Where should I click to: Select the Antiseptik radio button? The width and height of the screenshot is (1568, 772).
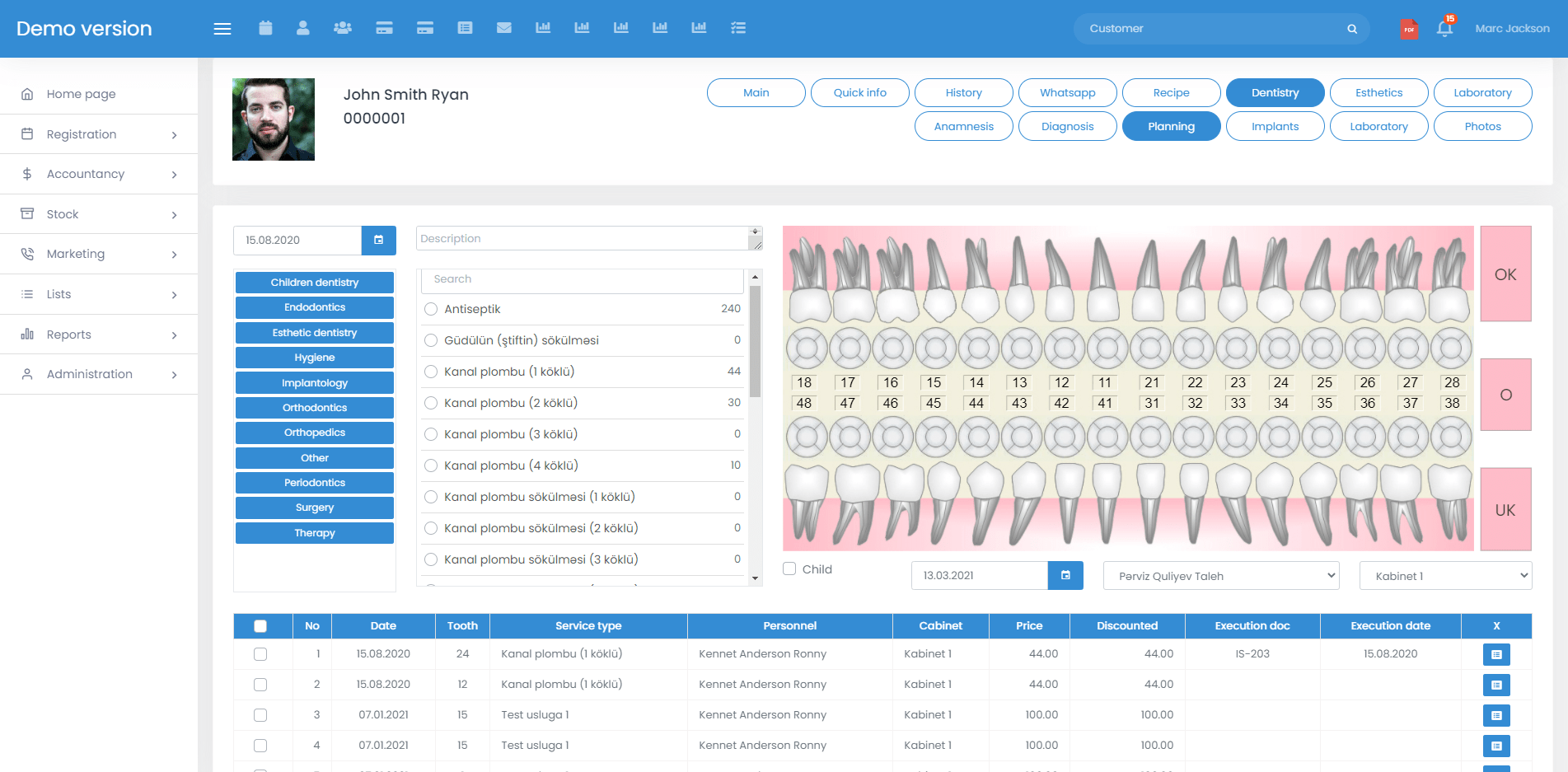[431, 310]
